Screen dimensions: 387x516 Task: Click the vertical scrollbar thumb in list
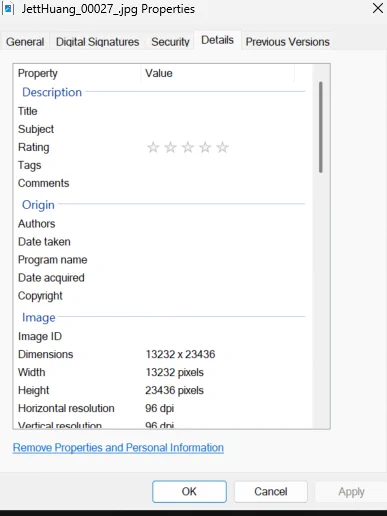(x=321, y=127)
